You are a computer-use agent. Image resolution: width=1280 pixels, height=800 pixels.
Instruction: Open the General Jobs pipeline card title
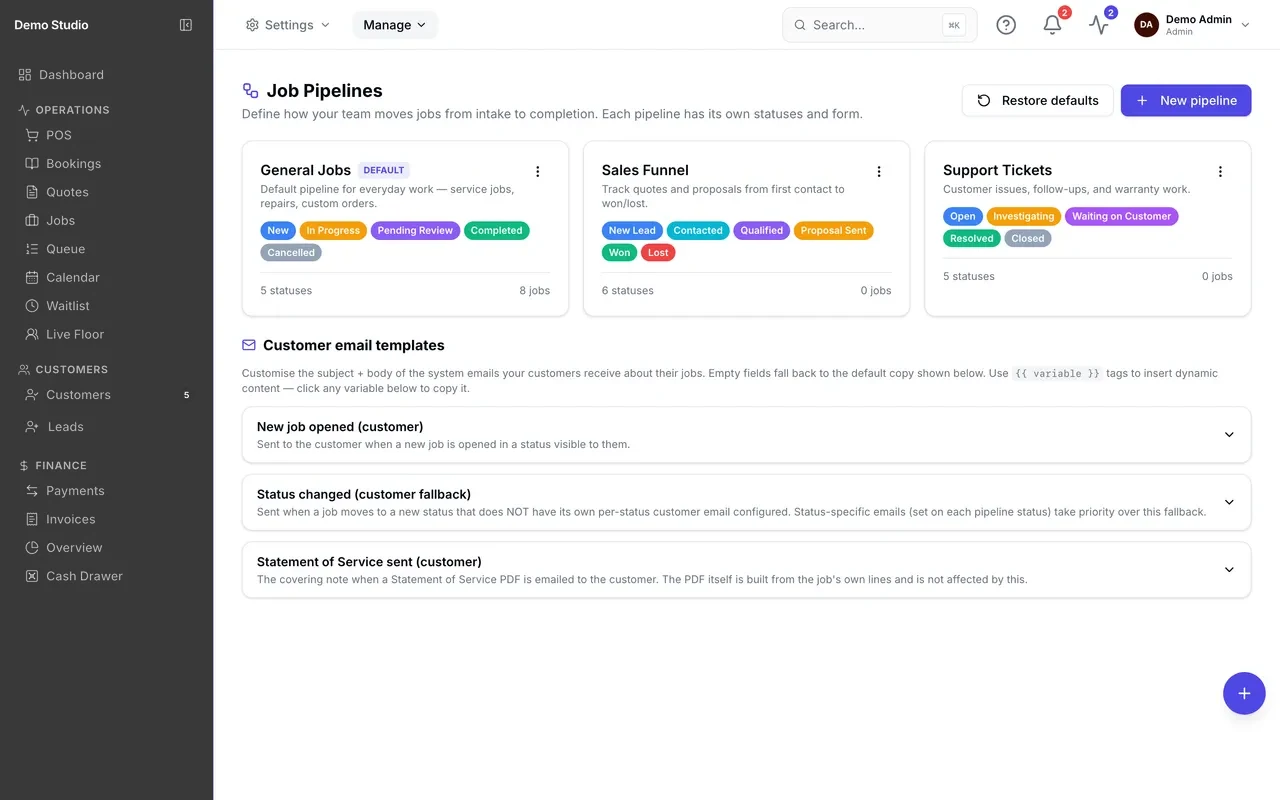(x=305, y=170)
